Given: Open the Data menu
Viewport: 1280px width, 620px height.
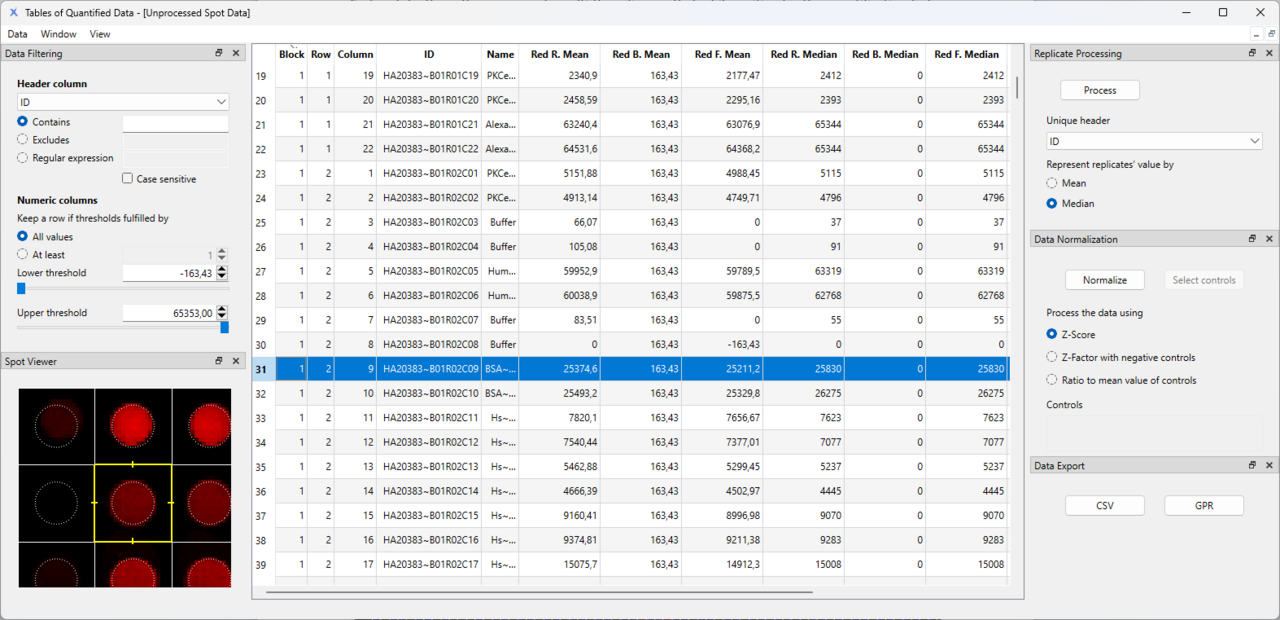Looking at the screenshot, I should (x=17, y=33).
